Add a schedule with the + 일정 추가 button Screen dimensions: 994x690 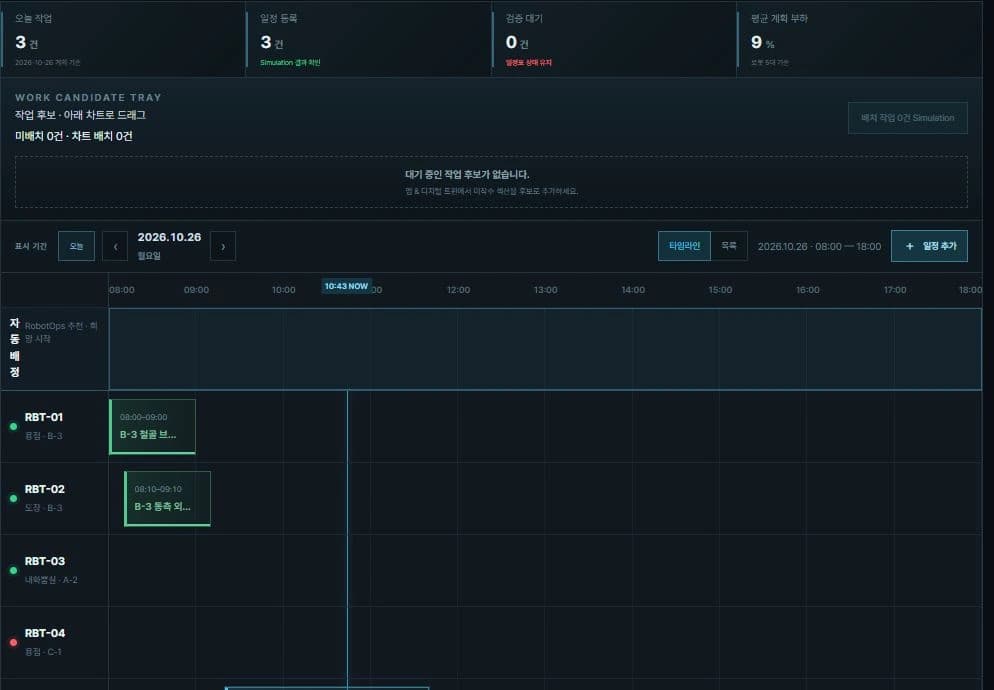coord(929,246)
